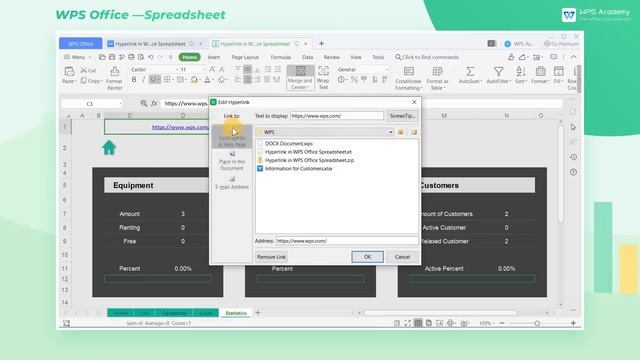The image size is (640, 360).
Task: Click Merge and Center
Action: tap(300, 78)
